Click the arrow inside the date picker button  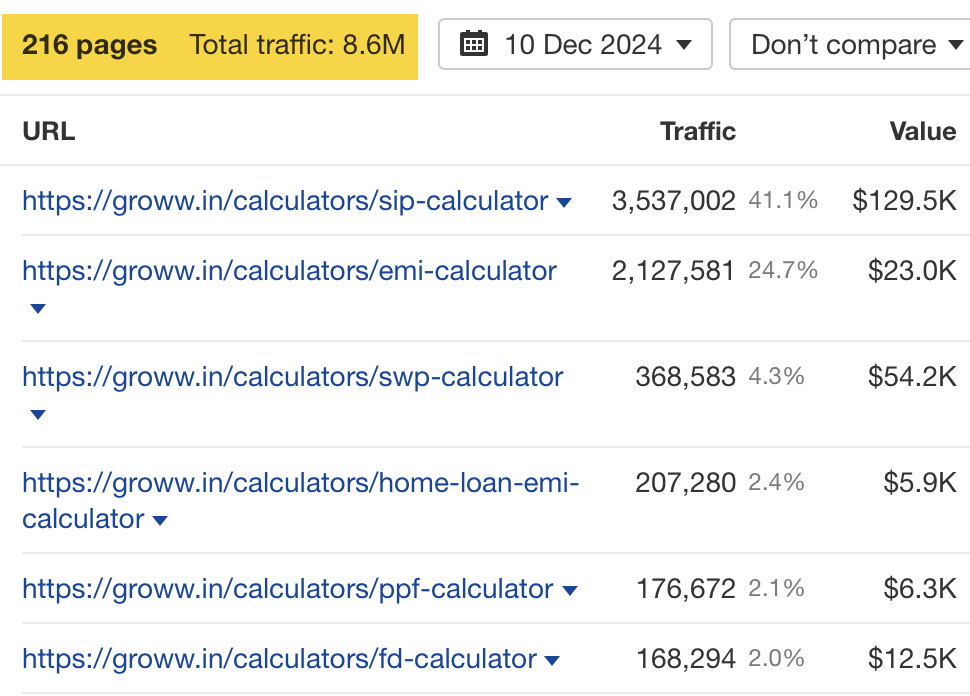[685, 44]
